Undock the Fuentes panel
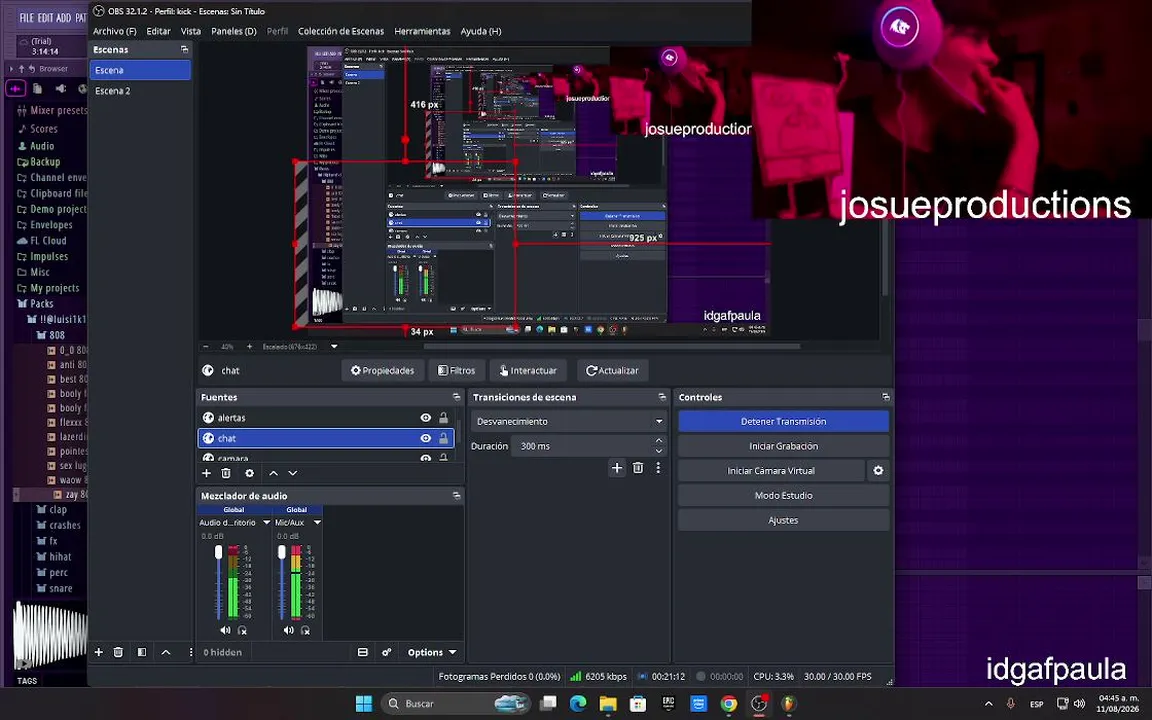This screenshot has width=1152, height=720. [456, 397]
